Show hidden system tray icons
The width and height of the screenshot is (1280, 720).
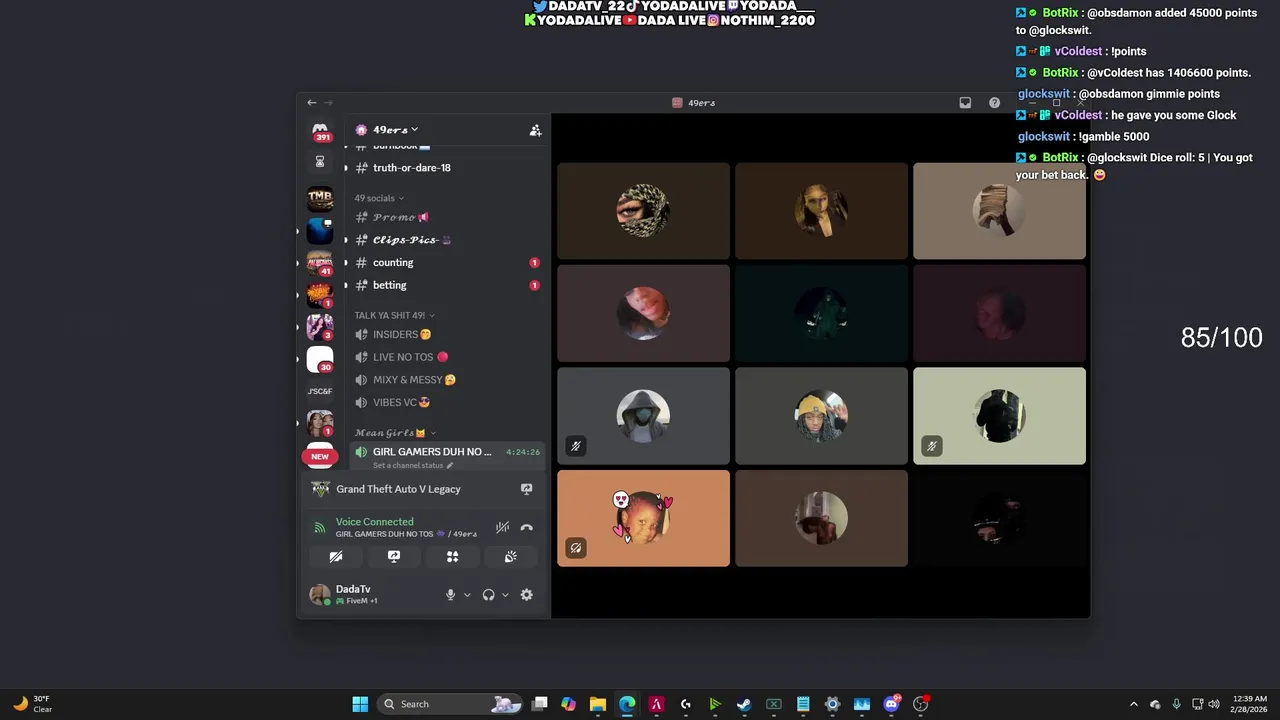1133,704
